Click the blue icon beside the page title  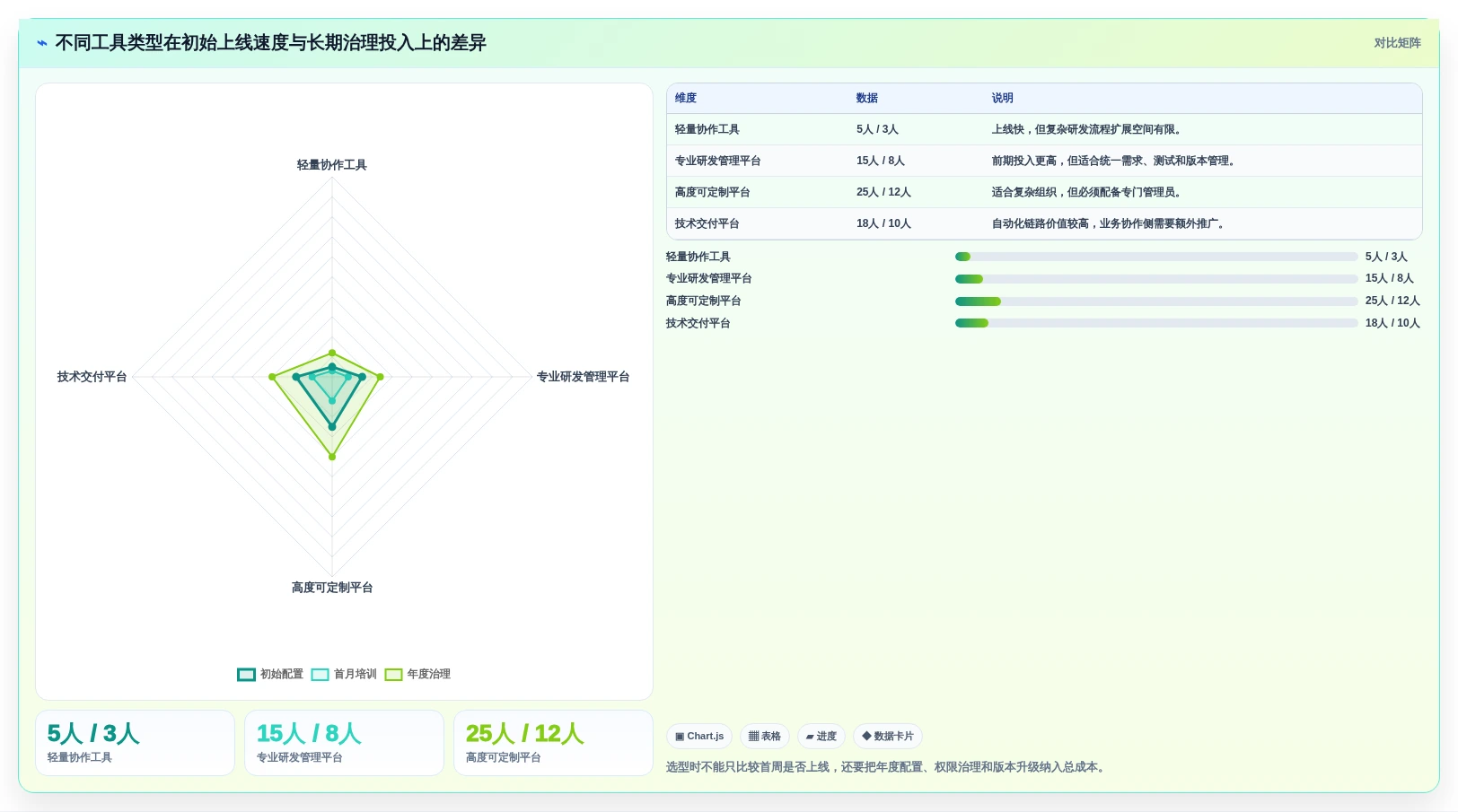[42, 43]
